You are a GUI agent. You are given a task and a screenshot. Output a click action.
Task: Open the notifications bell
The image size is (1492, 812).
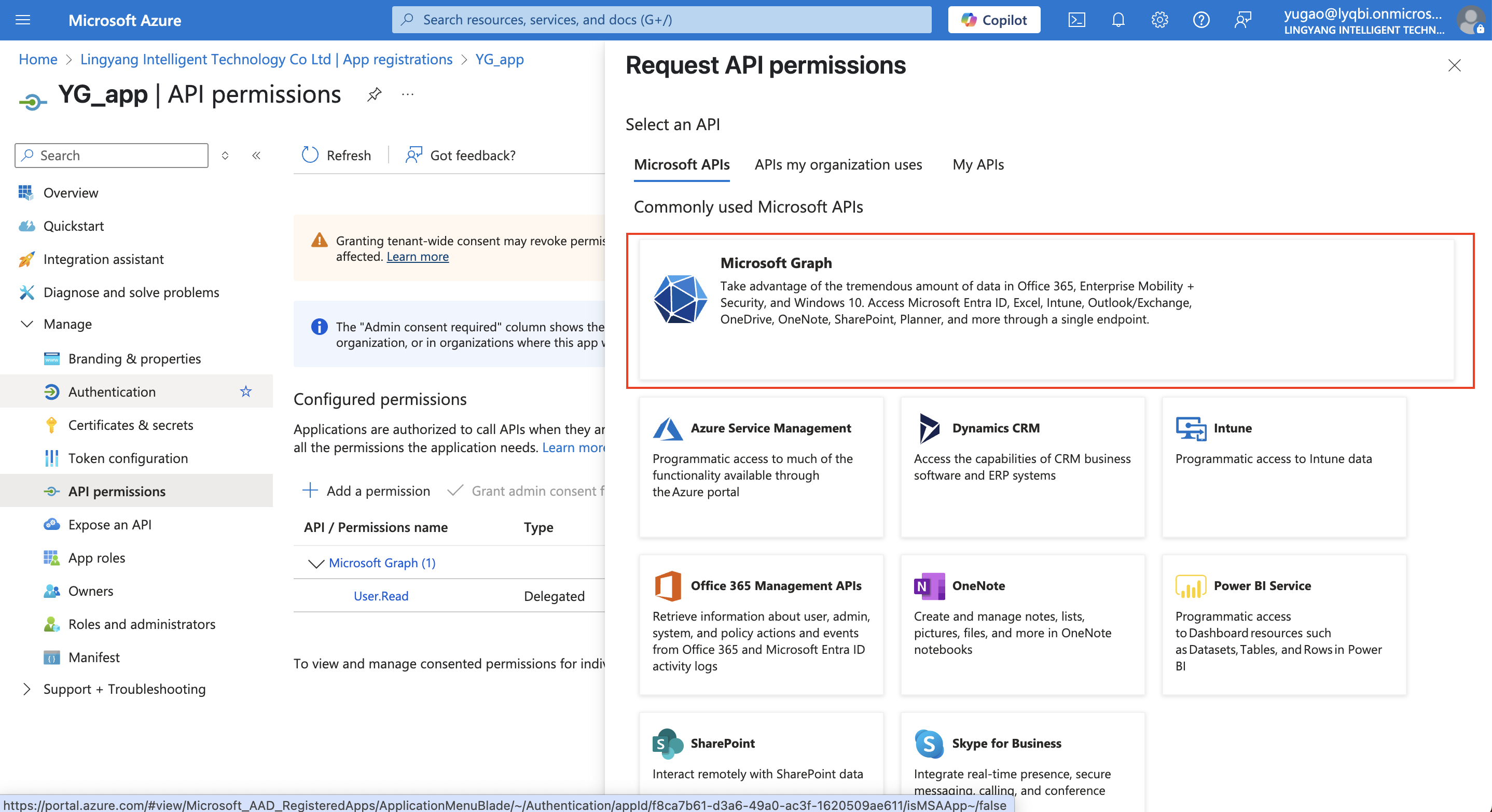[1118, 20]
